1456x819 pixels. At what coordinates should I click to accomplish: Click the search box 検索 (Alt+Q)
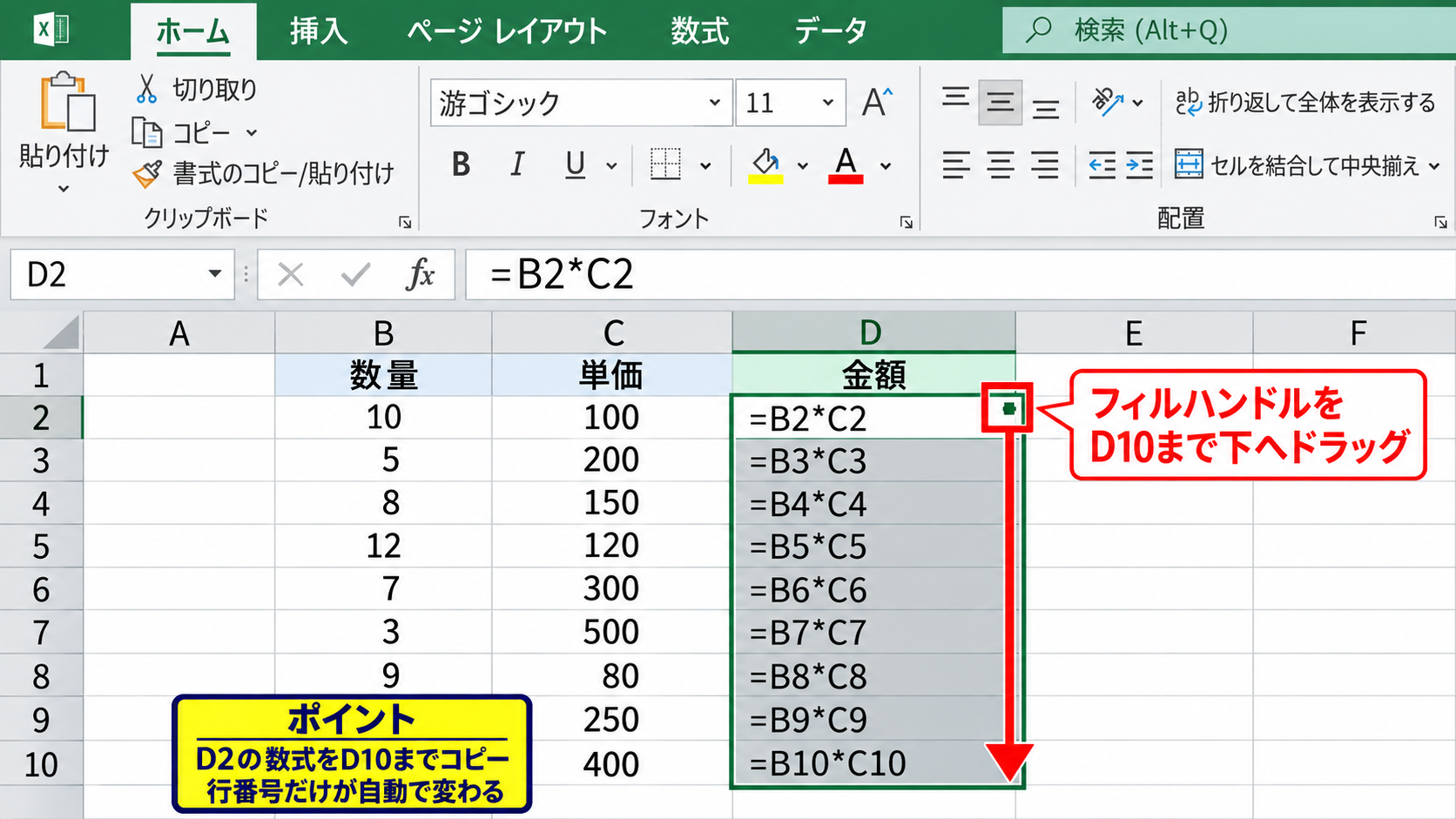tap(1229, 30)
